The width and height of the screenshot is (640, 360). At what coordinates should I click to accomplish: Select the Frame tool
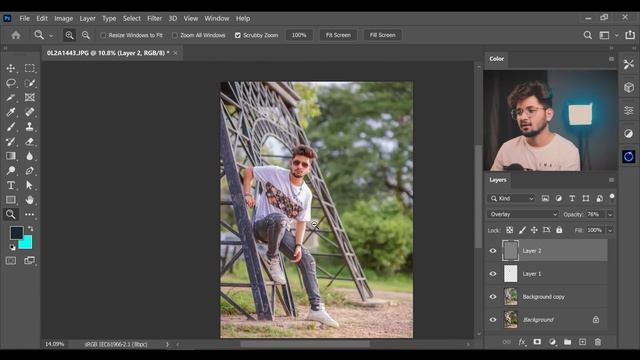pyautogui.click(x=29, y=98)
